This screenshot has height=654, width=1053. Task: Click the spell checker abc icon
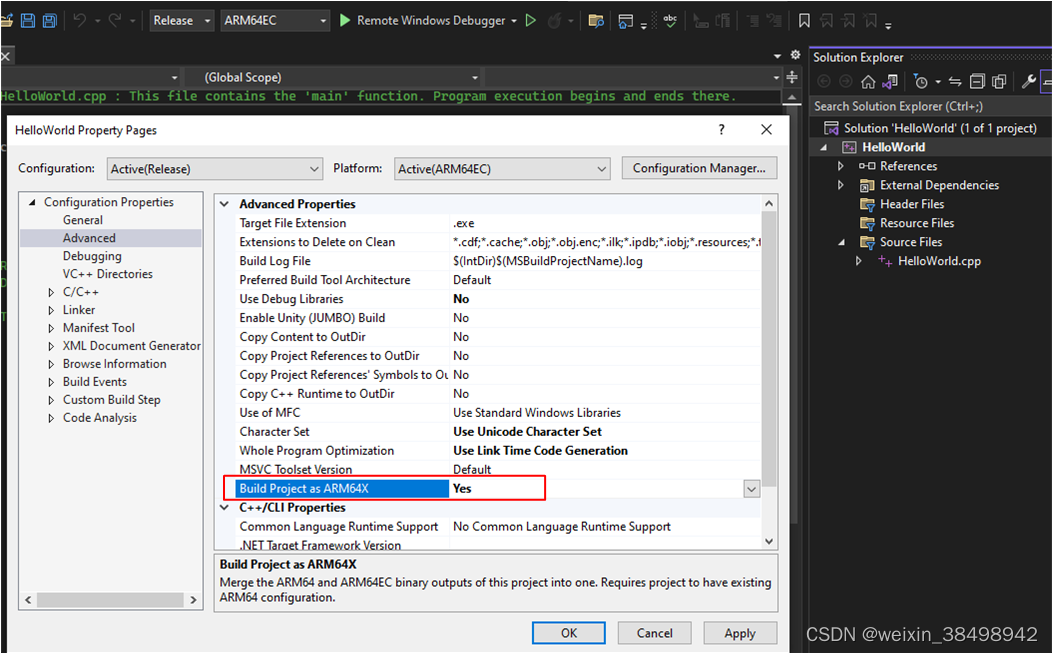(670, 20)
